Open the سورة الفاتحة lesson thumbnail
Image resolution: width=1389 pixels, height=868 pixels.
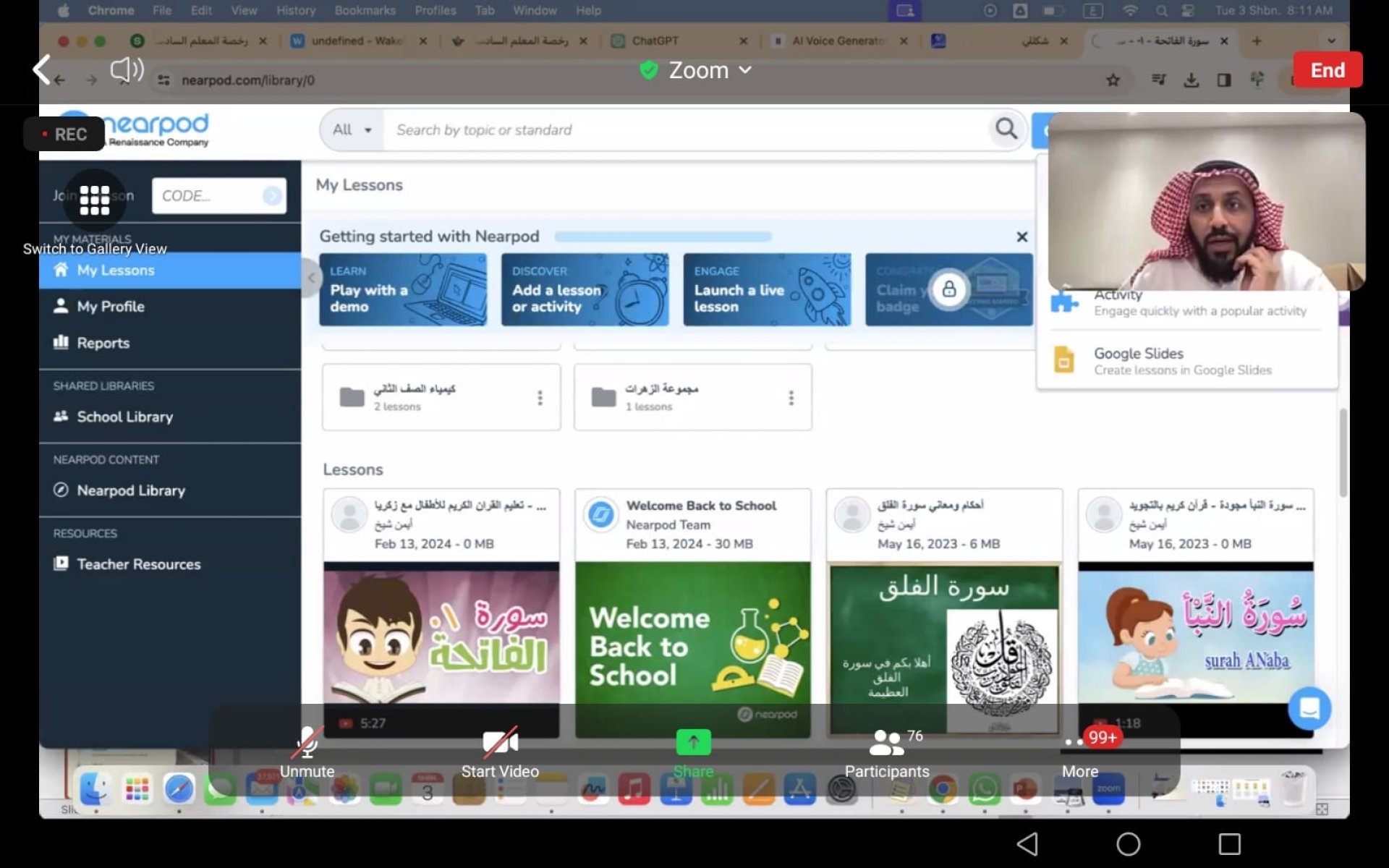click(441, 649)
